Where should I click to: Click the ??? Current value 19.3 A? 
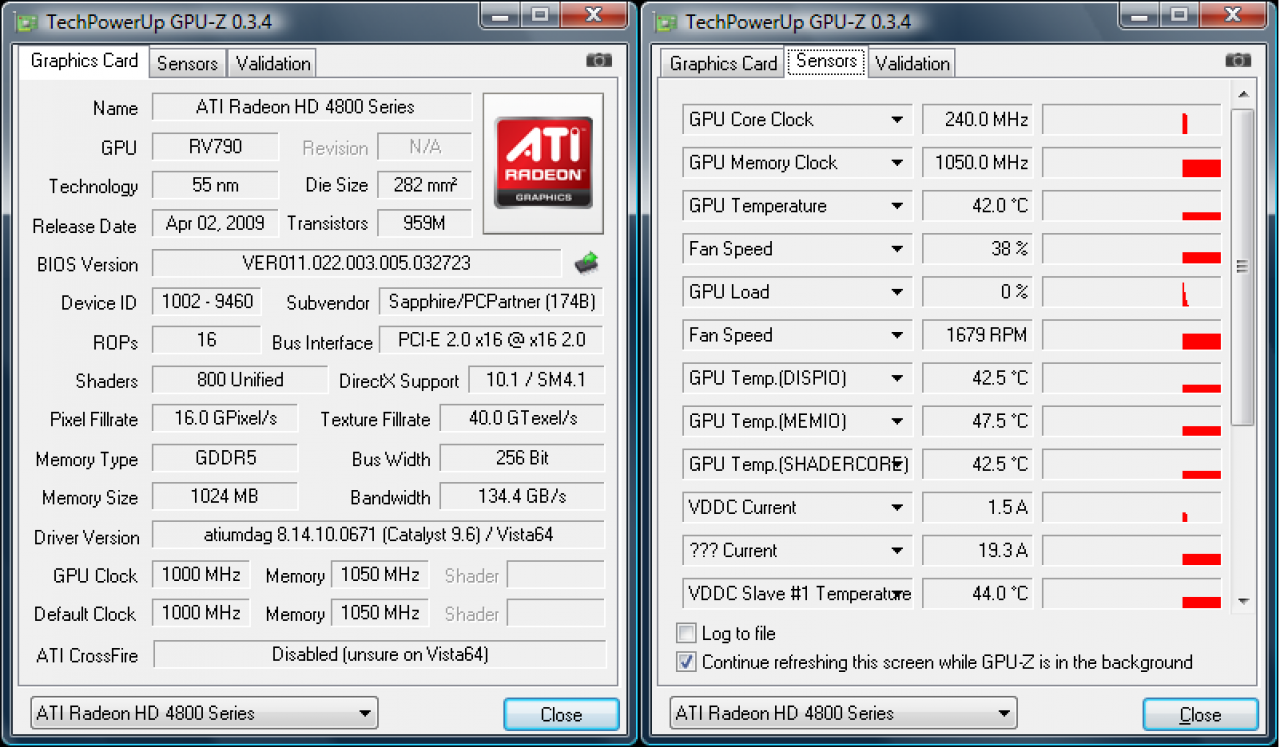click(x=976, y=550)
